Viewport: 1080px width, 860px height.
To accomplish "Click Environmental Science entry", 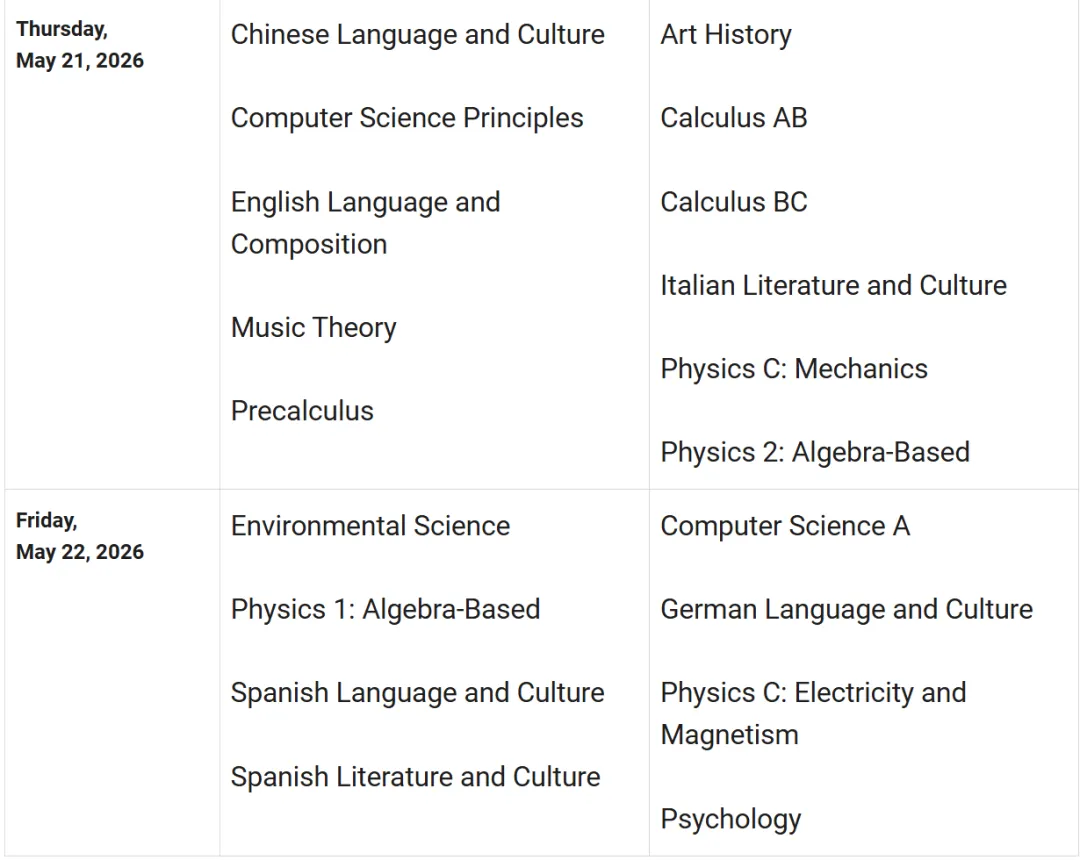I will 371,526.
